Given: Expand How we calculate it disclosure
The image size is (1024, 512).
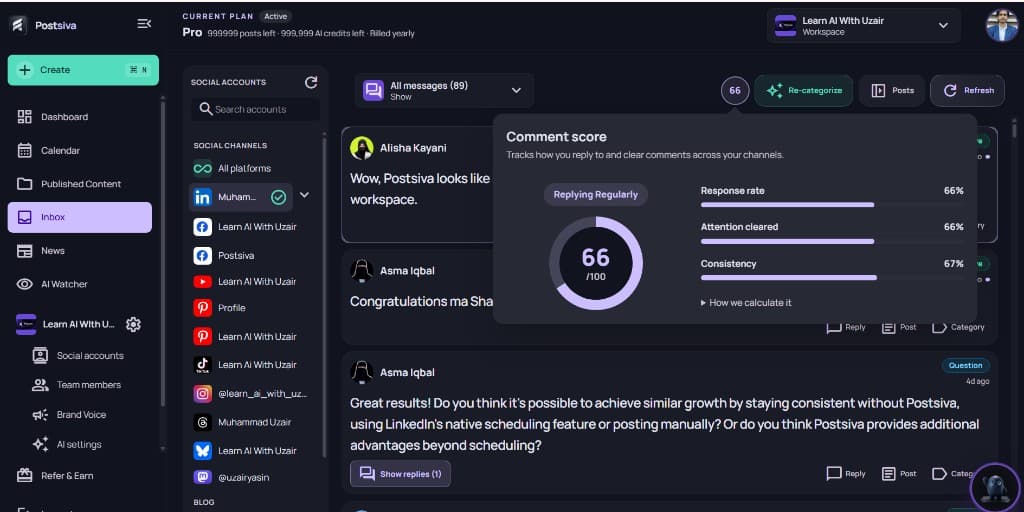Looking at the screenshot, I should tap(746, 303).
